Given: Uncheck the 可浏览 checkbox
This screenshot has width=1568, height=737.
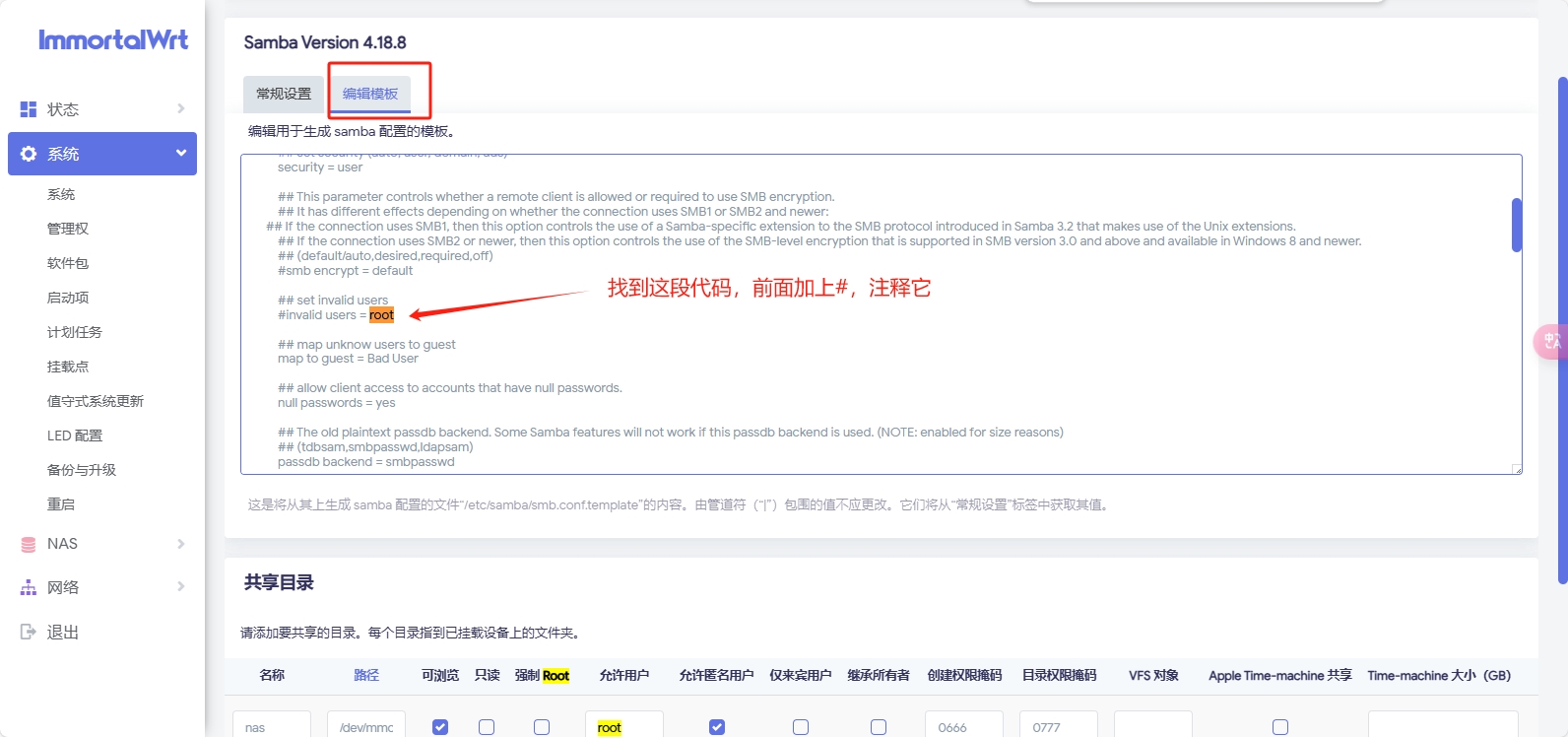Looking at the screenshot, I should pyautogui.click(x=440, y=727).
